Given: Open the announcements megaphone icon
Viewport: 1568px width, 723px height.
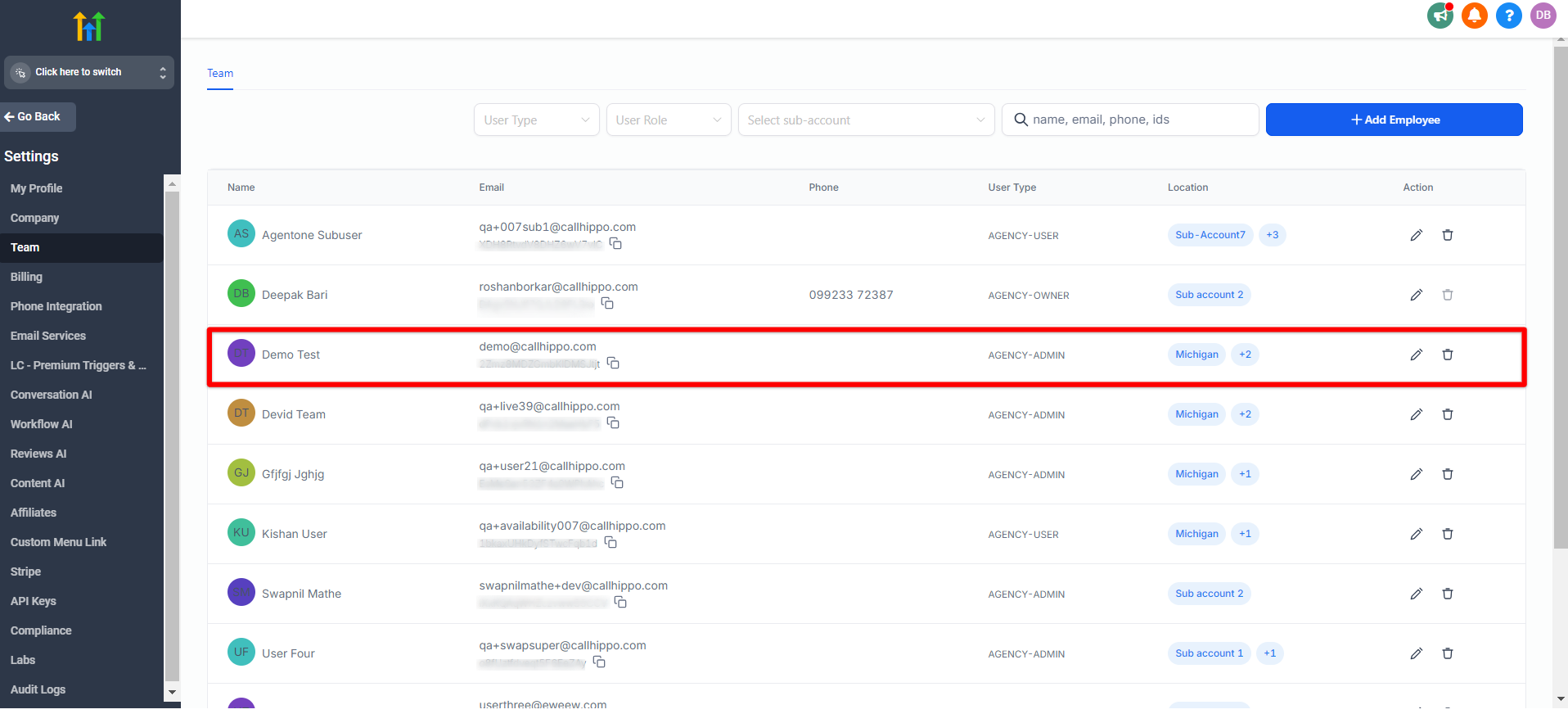Looking at the screenshot, I should (1440, 15).
